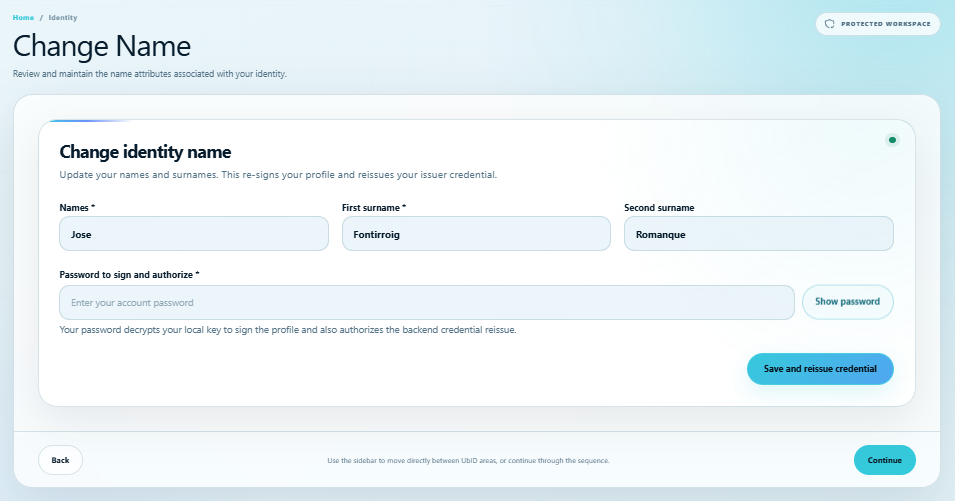Focus the Names field containing Jose

(x=194, y=234)
